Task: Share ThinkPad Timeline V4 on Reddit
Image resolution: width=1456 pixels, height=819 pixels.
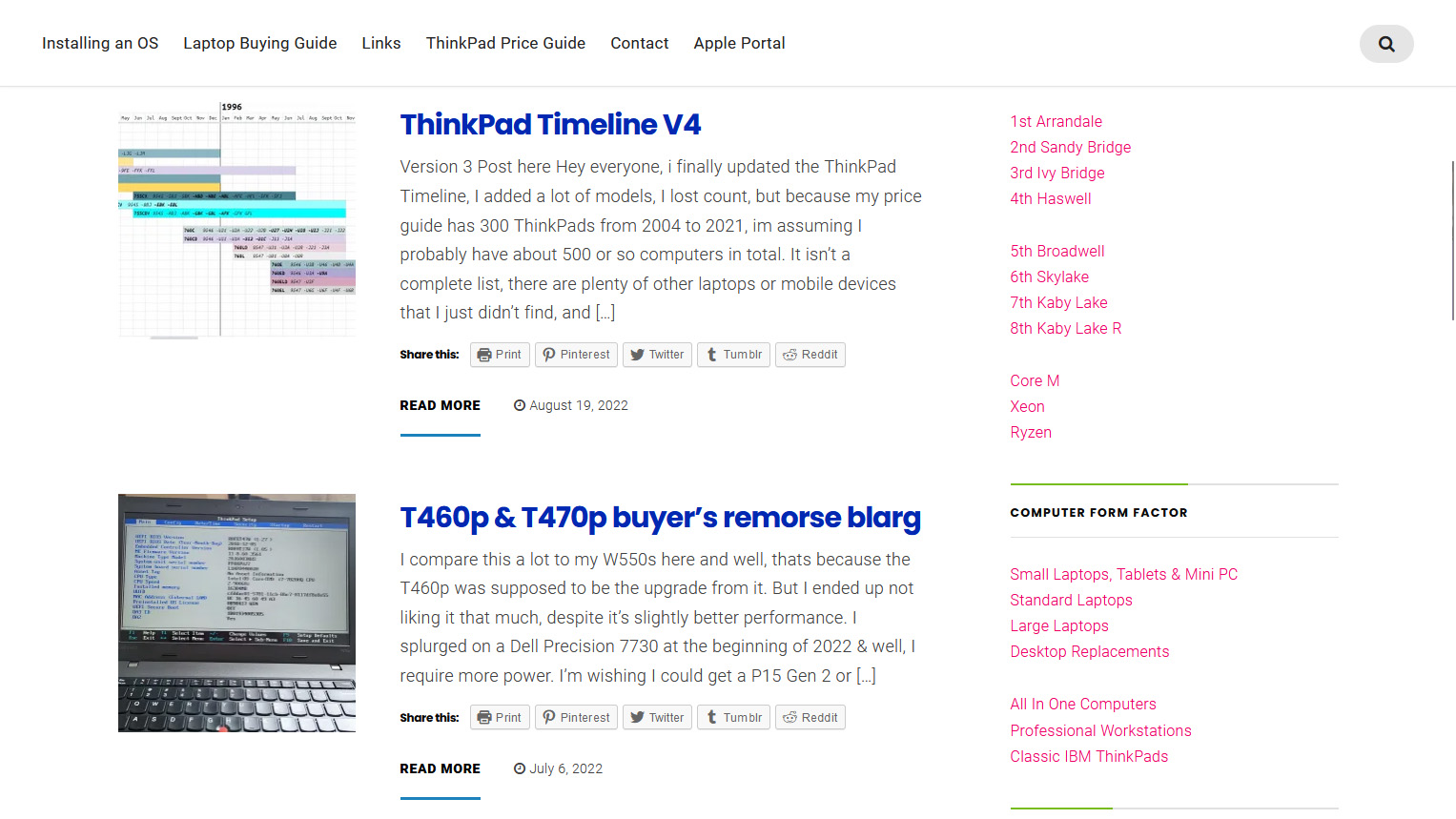Action: click(x=810, y=355)
